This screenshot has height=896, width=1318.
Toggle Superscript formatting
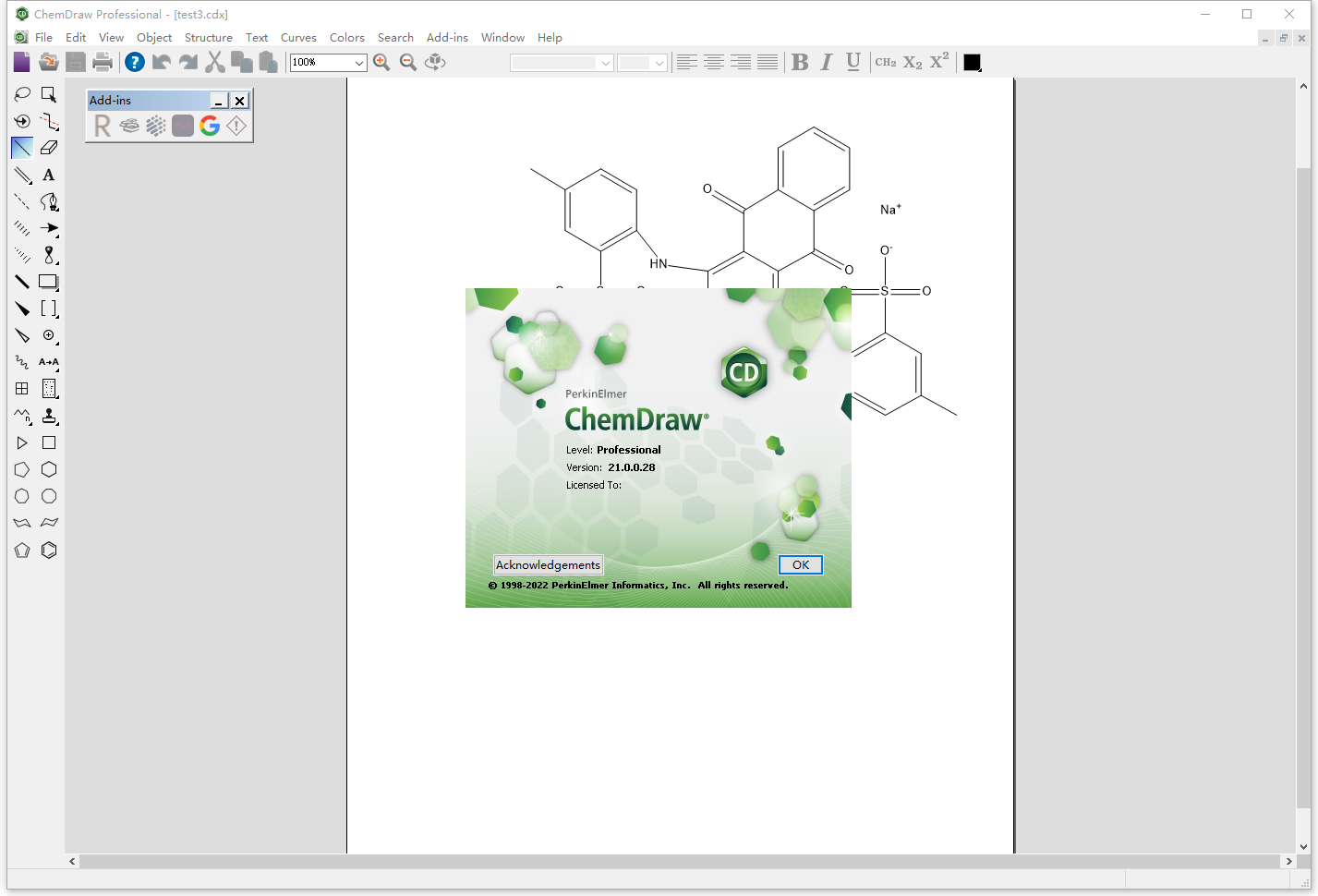pos(939,62)
